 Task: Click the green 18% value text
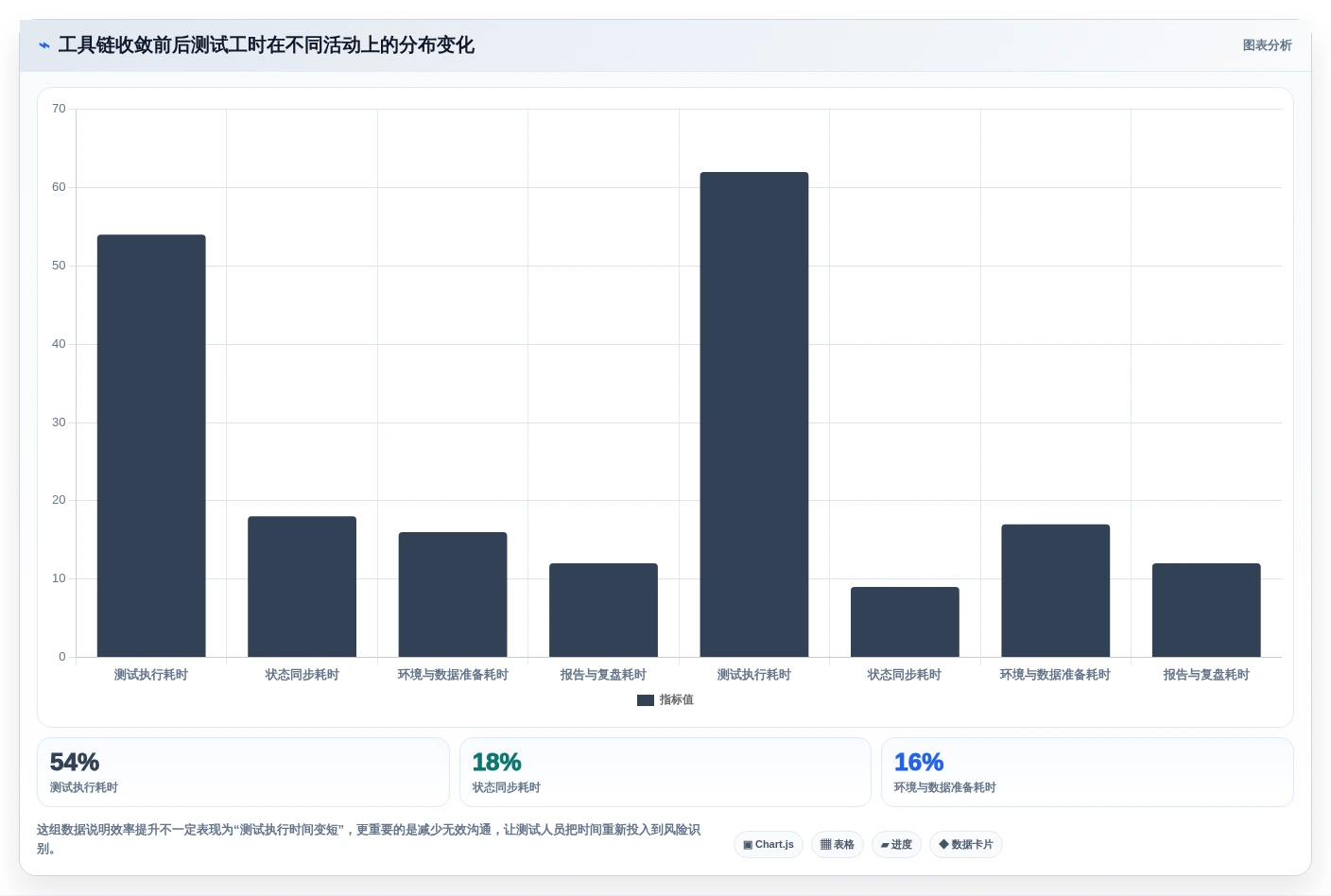pos(496,762)
